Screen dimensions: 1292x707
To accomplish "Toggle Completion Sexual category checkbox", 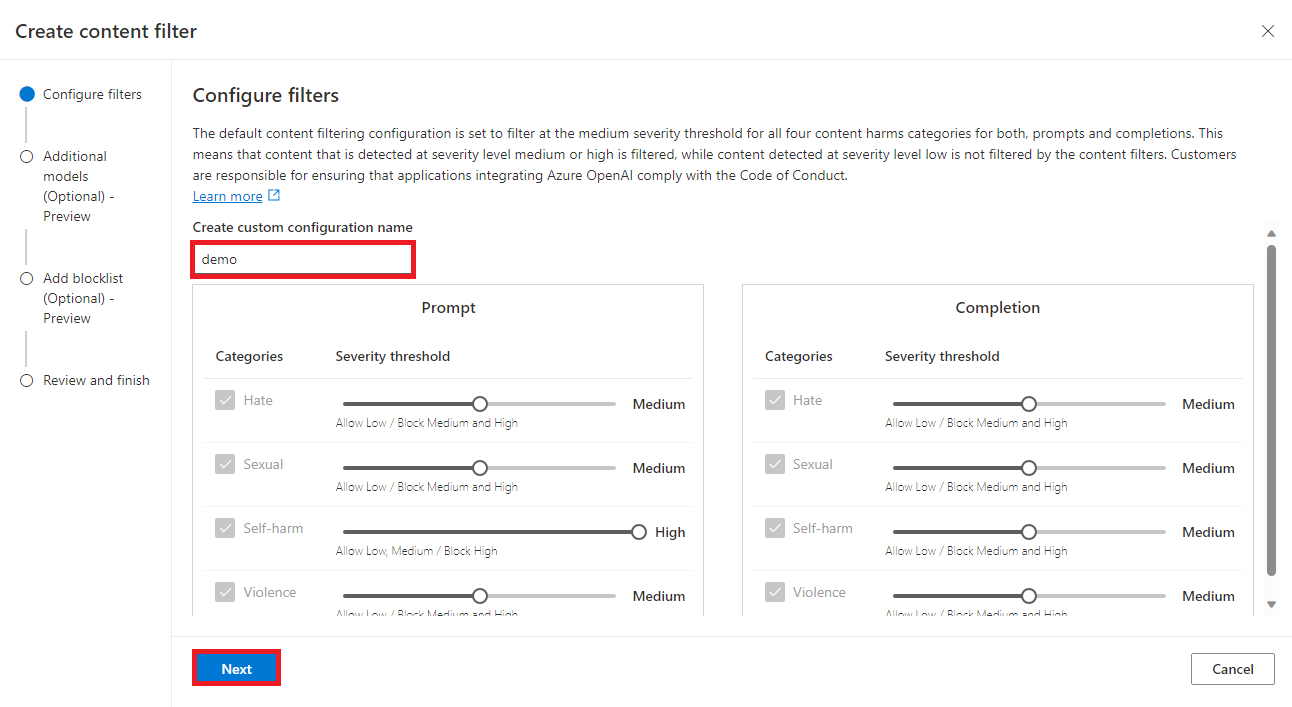I will pos(775,464).
